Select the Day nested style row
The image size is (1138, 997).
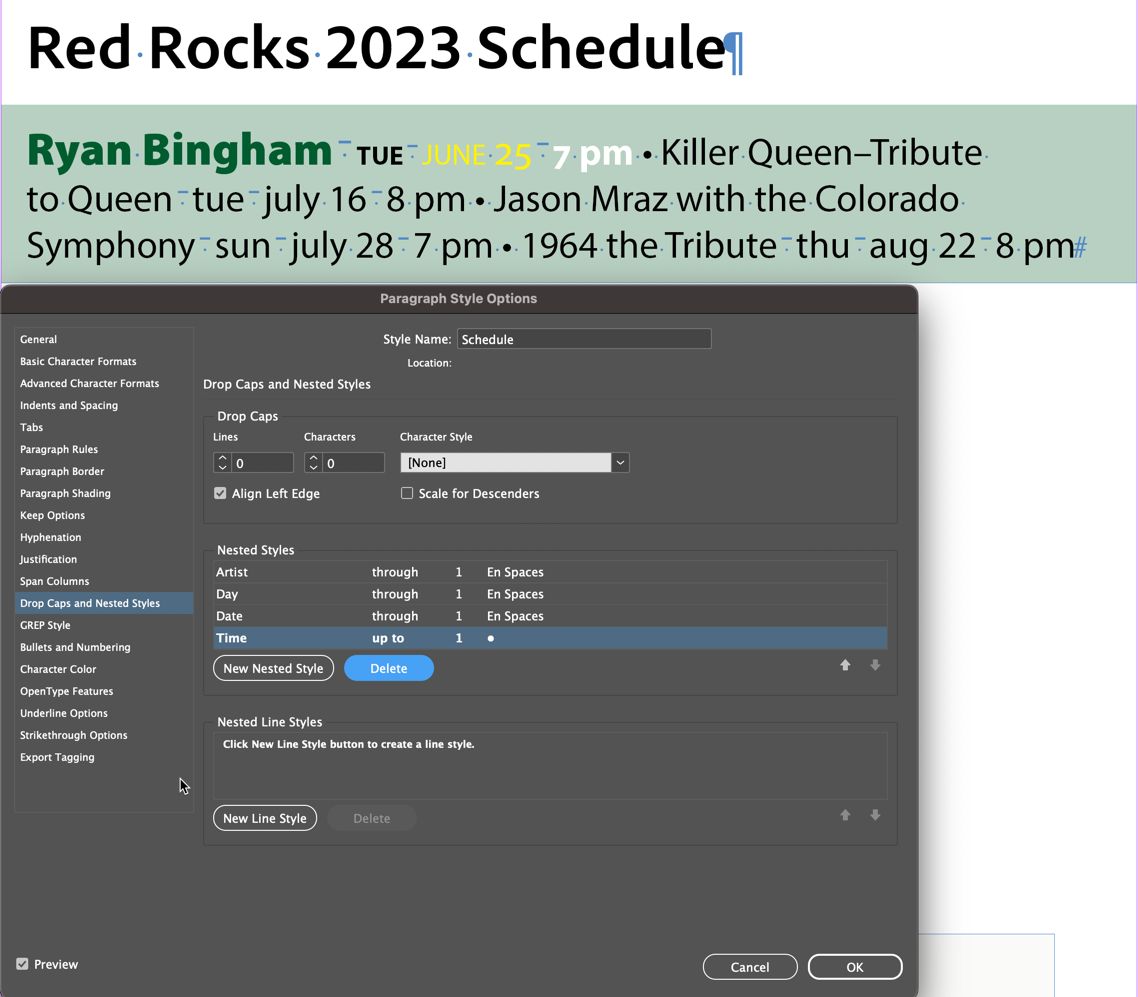[x=300, y=594]
